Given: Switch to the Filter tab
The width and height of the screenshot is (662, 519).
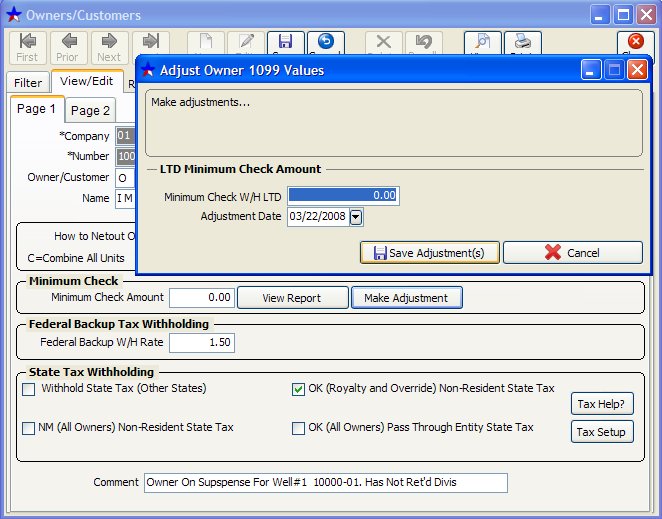Looking at the screenshot, I should (x=28, y=82).
